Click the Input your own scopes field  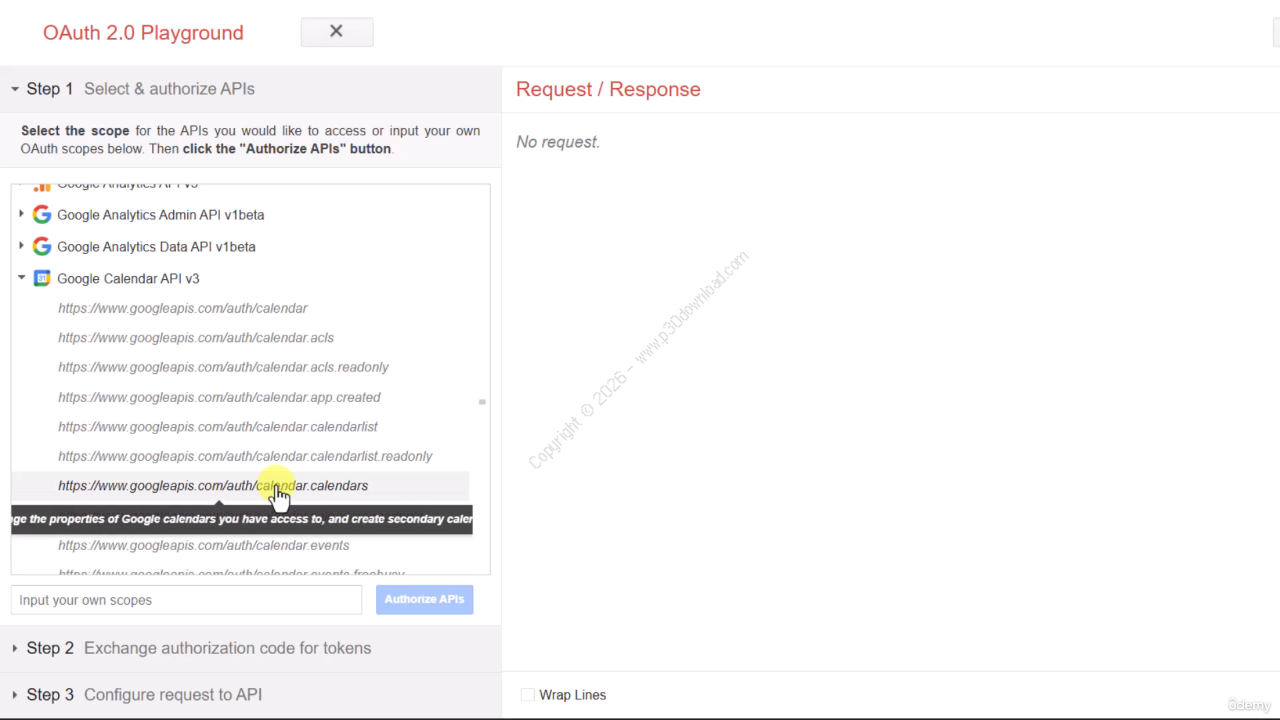click(x=186, y=600)
